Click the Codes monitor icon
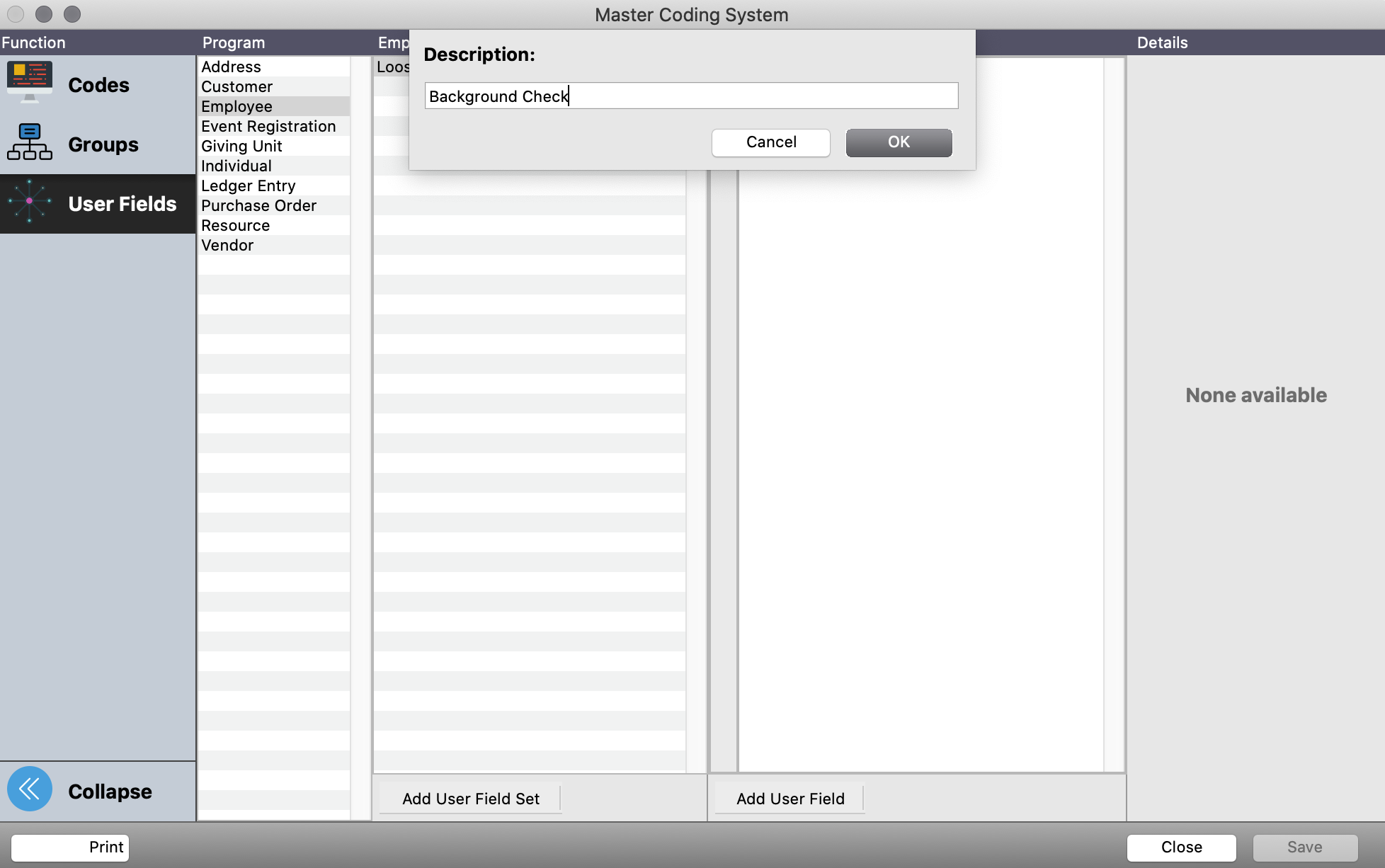Image resolution: width=1385 pixels, height=868 pixels. coord(29,82)
